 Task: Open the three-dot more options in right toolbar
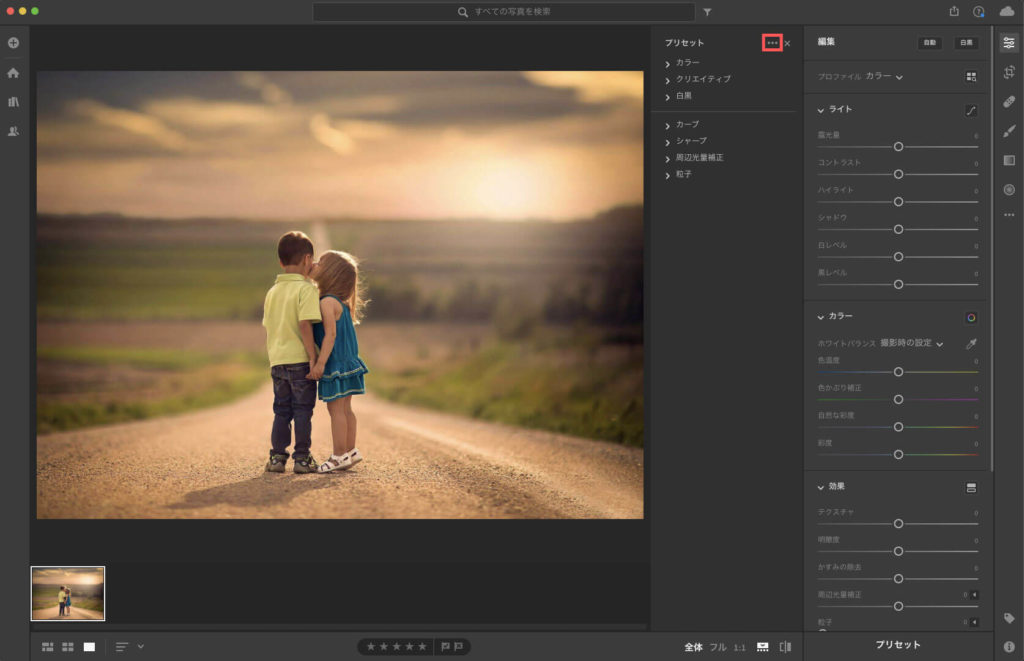click(1009, 215)
